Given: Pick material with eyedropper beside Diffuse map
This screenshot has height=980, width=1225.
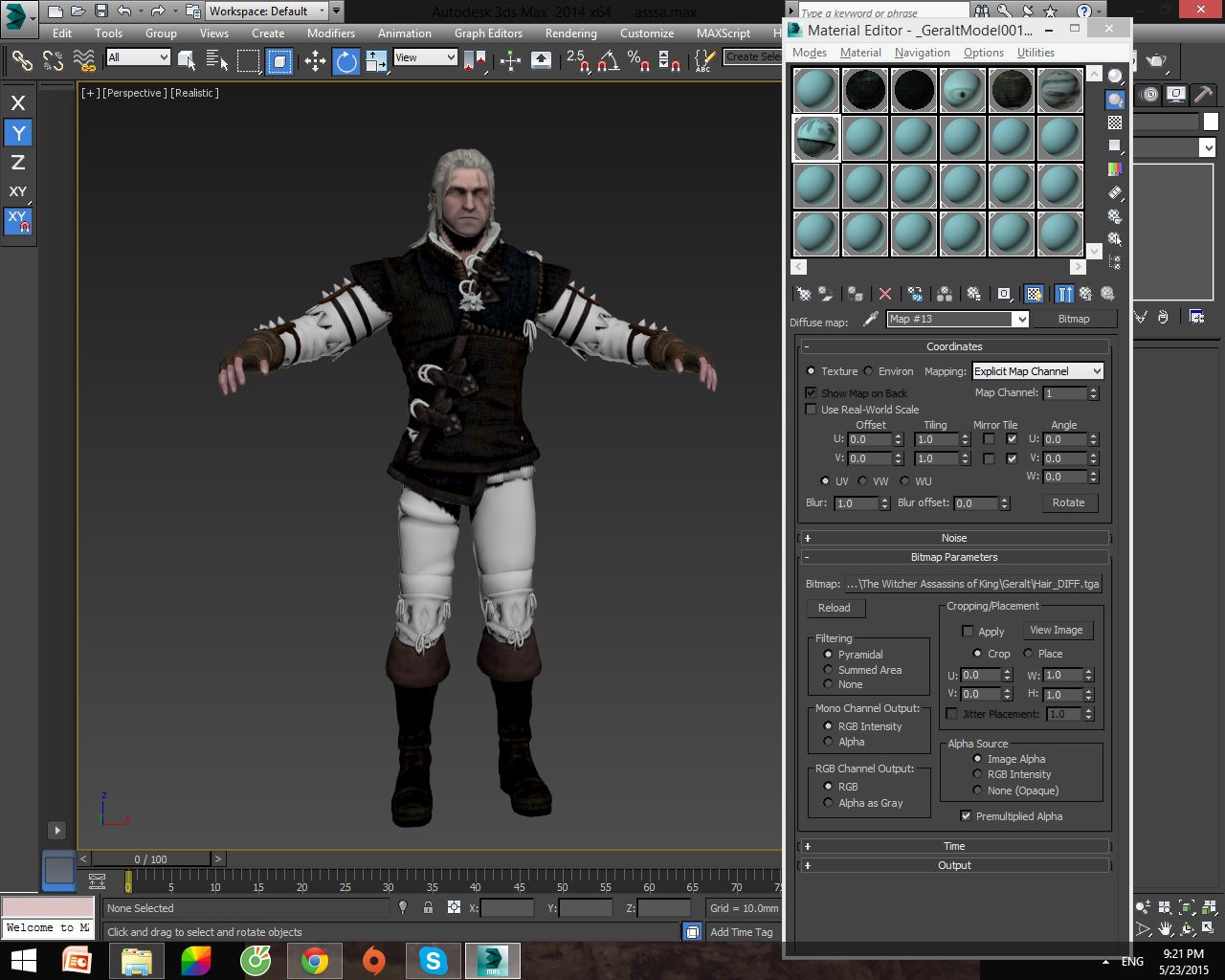Looking at the screenshot, I should click(870, 320).
